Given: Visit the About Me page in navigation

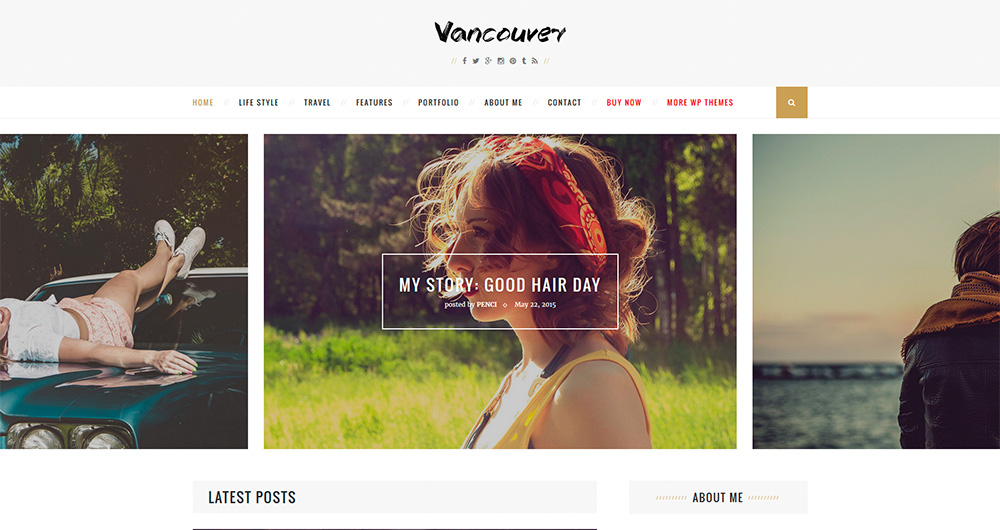Looking at the screenshot, I should click(503, 103).
